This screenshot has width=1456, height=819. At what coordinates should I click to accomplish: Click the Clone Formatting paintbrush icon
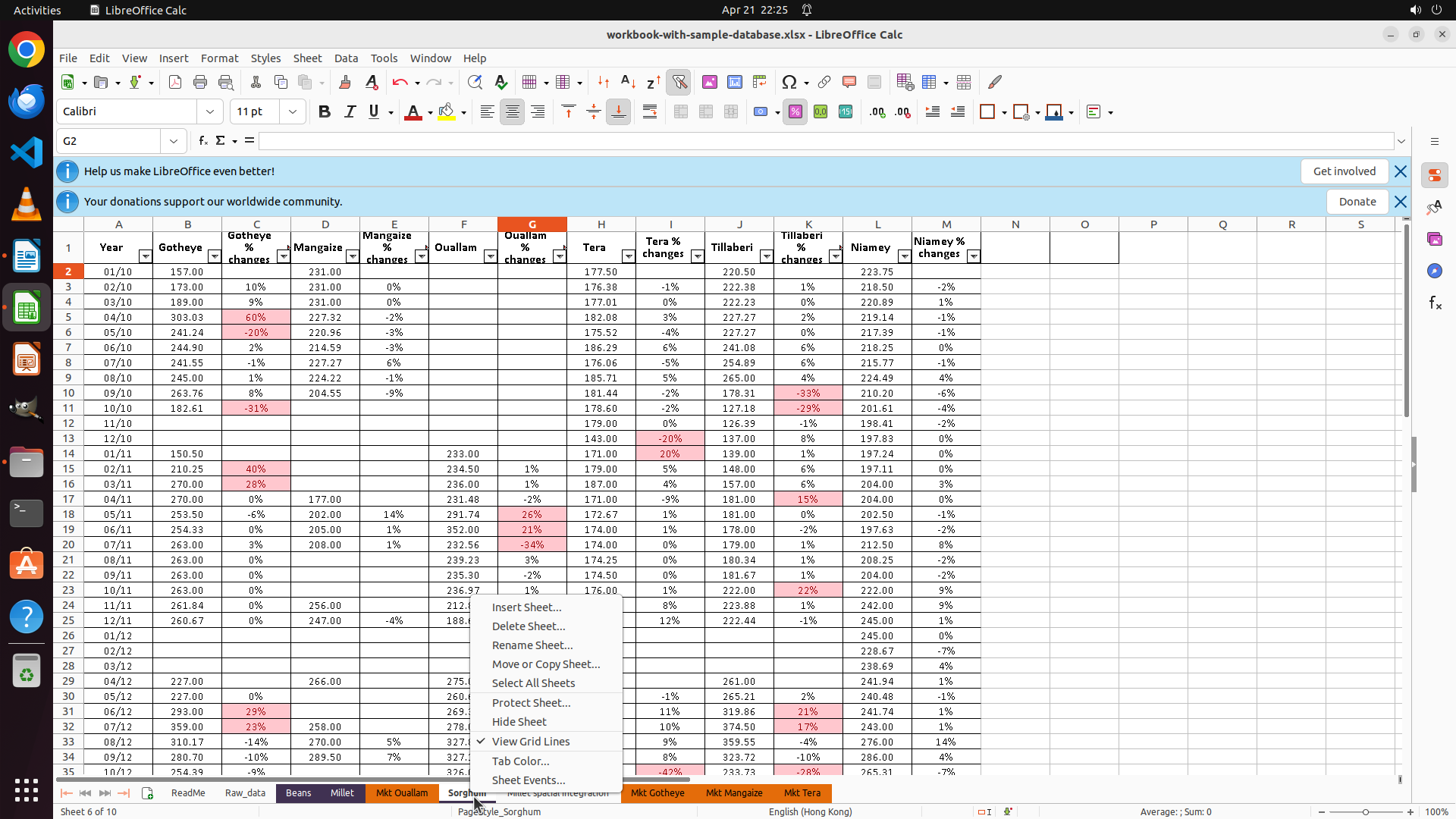click(345, 82)
